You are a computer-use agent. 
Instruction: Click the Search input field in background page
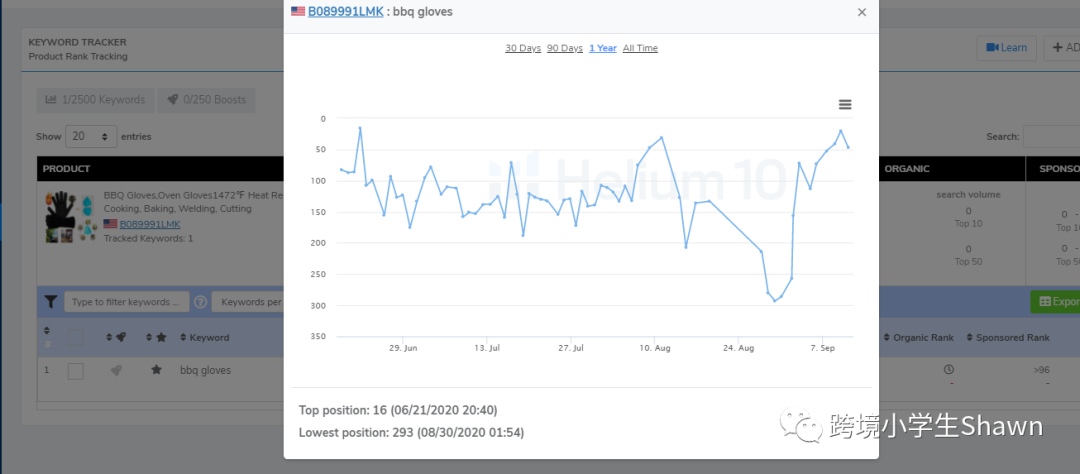(1051, 136)
